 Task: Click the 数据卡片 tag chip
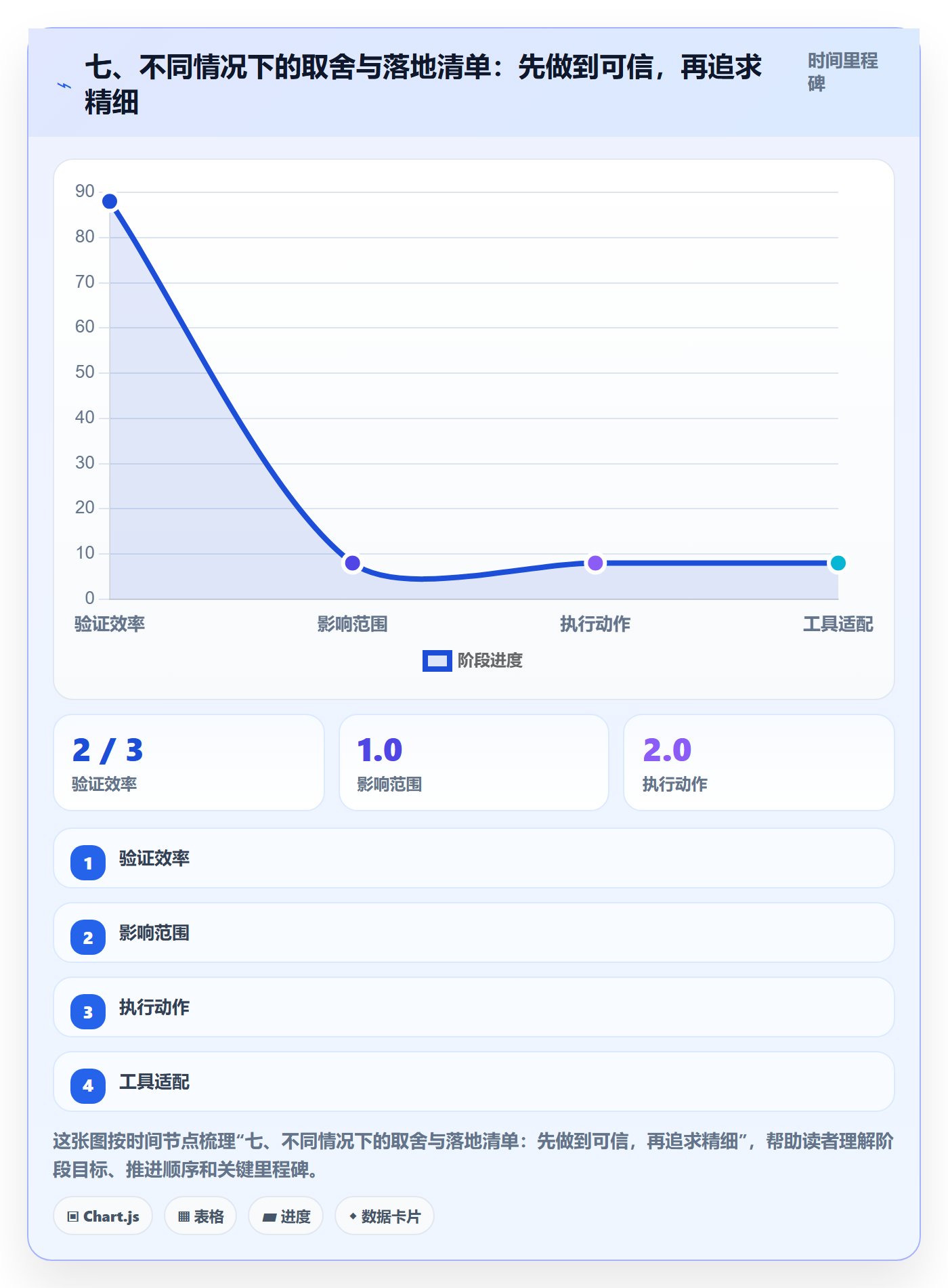click(x=385, y=1216)
